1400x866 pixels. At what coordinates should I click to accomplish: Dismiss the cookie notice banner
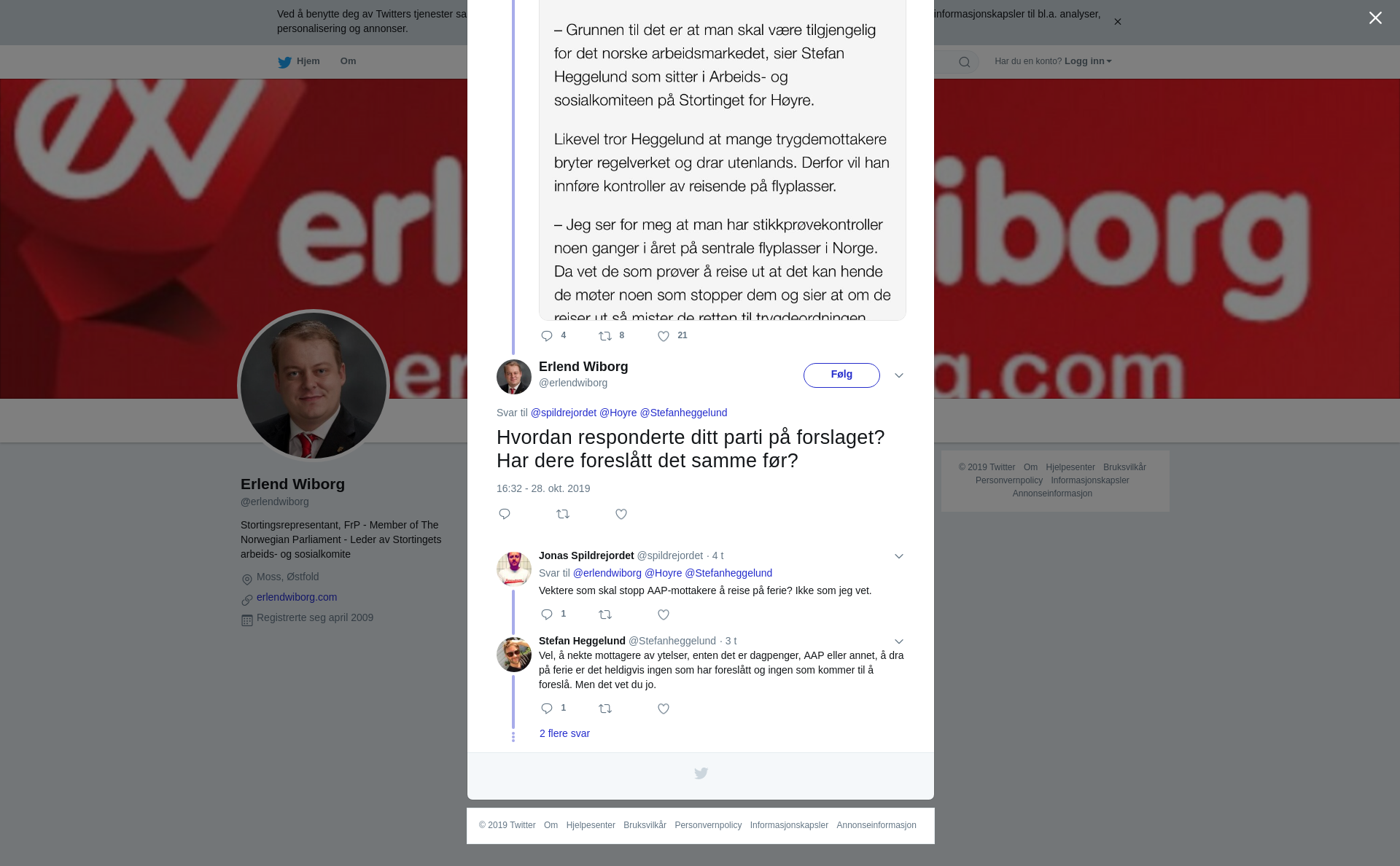pos(1117,22)
